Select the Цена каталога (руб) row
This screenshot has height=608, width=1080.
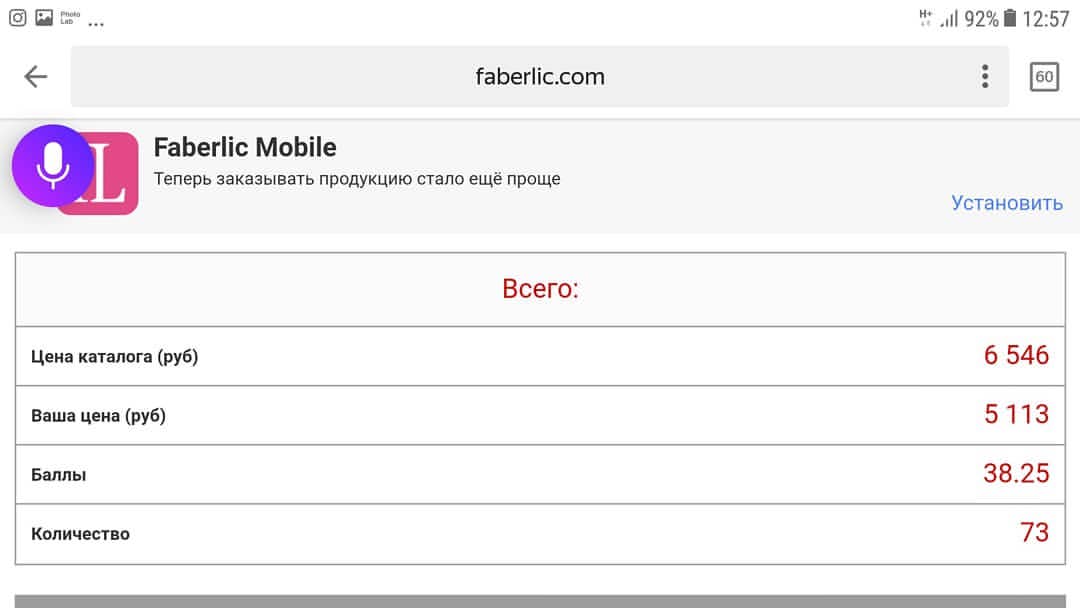[541, 356]
